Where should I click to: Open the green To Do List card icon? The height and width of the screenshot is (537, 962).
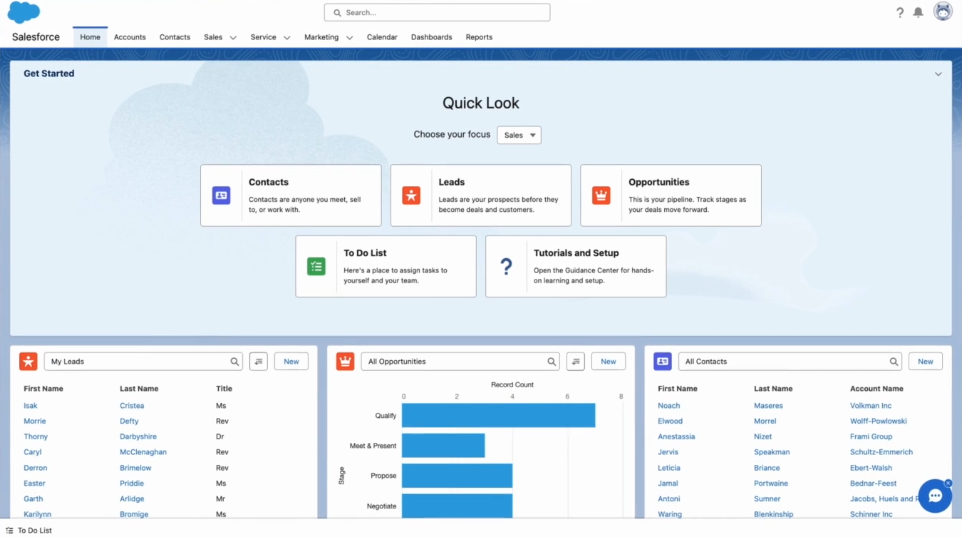tap(316, 266)
